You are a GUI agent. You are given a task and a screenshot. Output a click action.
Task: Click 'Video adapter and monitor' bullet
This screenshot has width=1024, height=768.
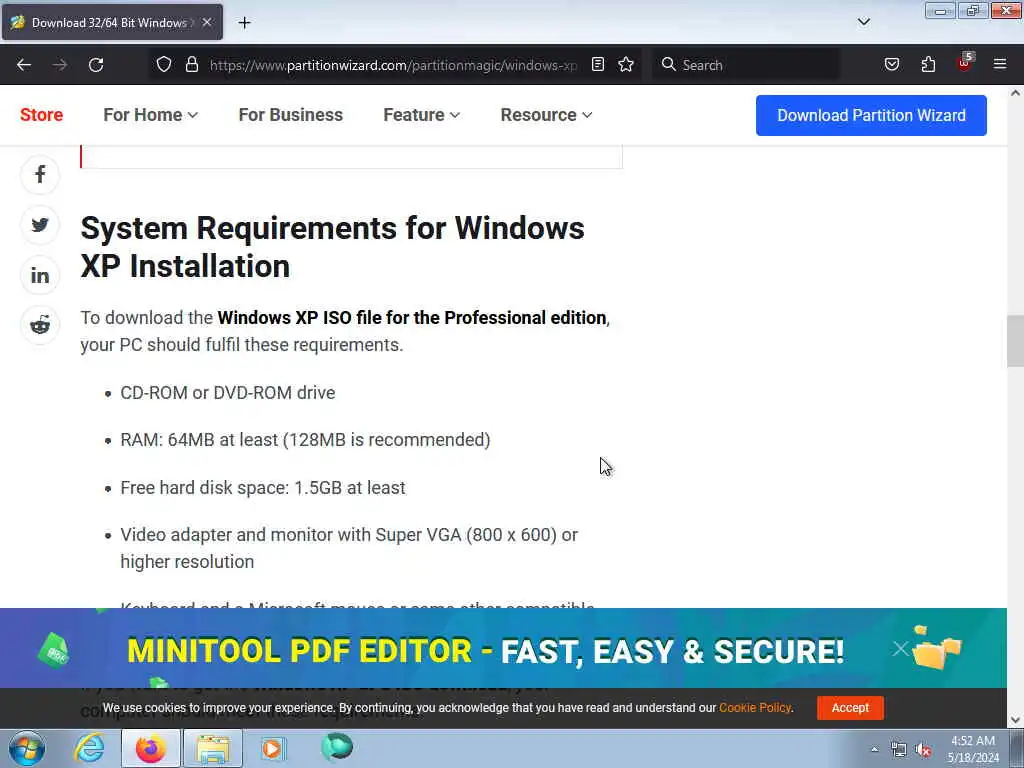click(349, 548)
